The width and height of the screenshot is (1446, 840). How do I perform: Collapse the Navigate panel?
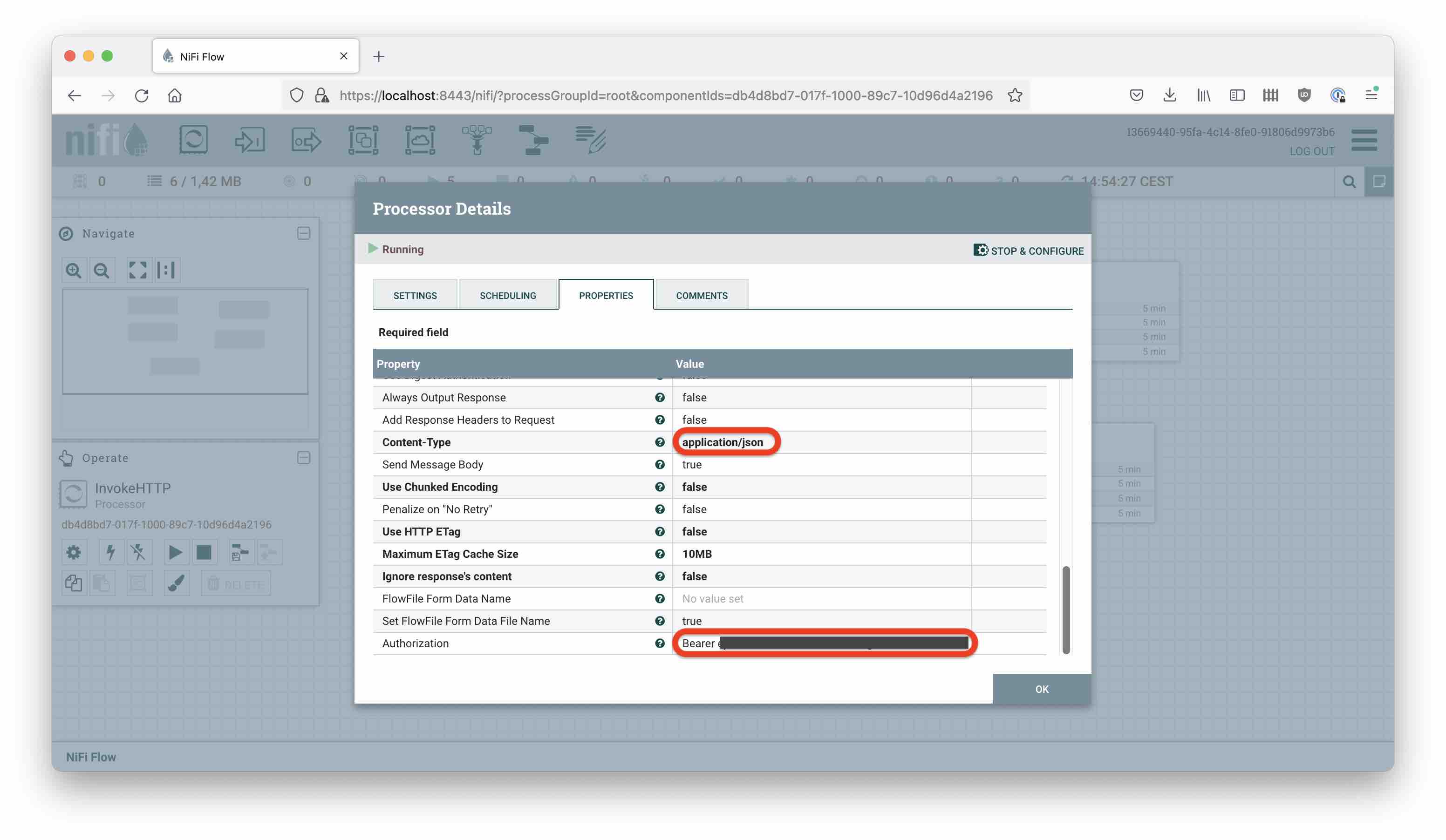click(304, 233)
